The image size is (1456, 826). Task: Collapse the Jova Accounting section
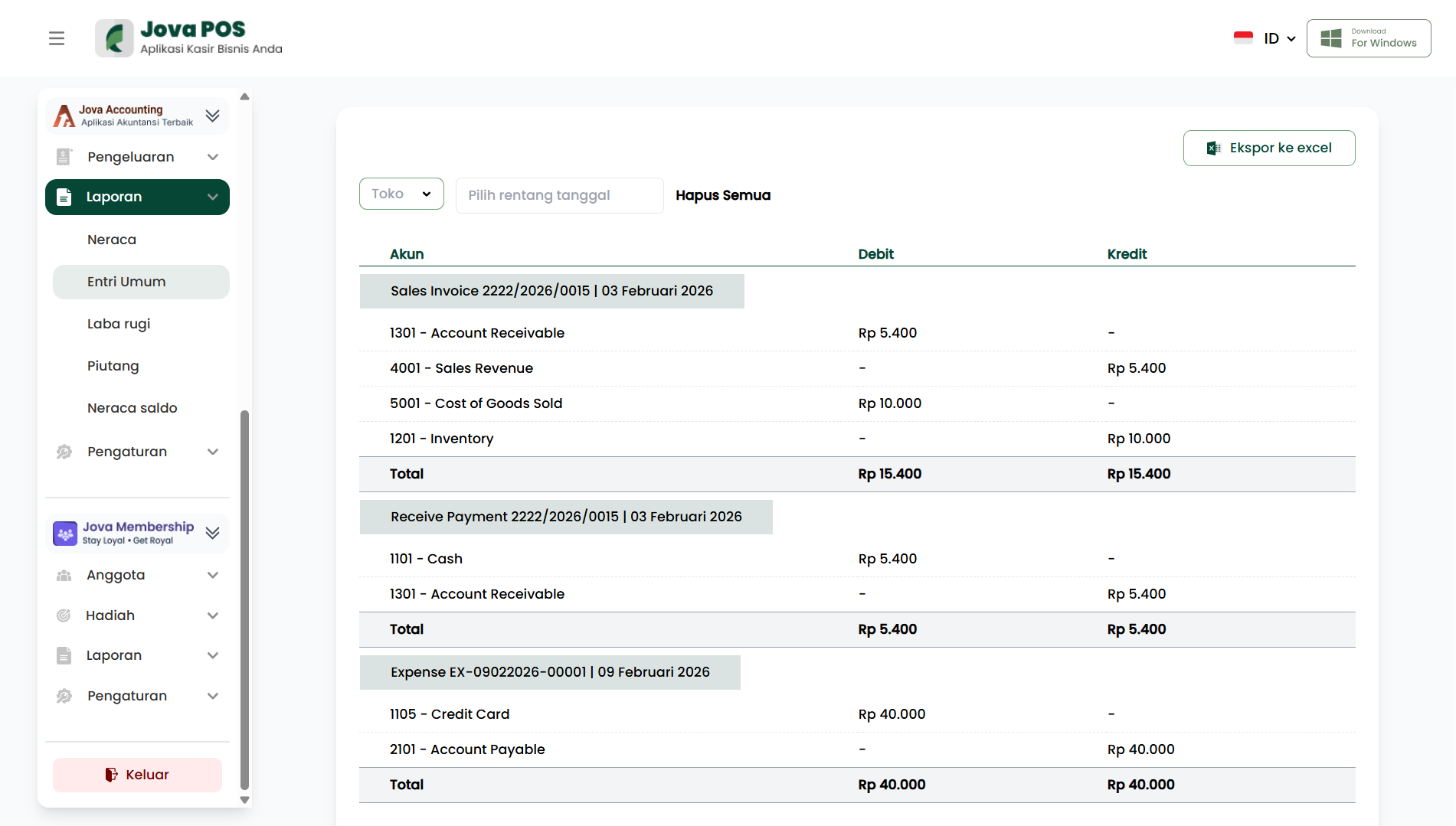[x=212, y=116]
